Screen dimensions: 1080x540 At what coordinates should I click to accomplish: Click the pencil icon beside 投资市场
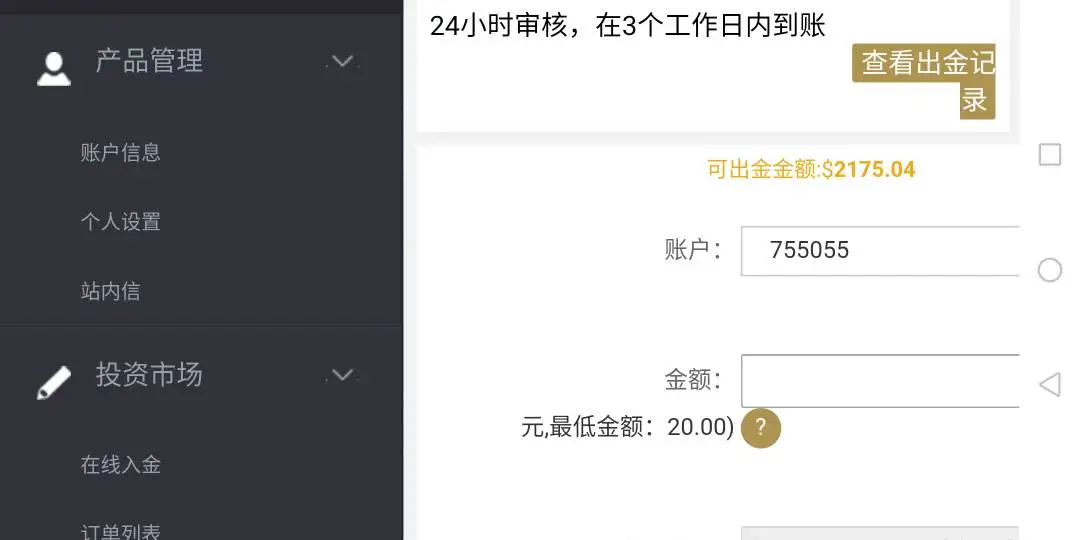(x=54, y=382)
